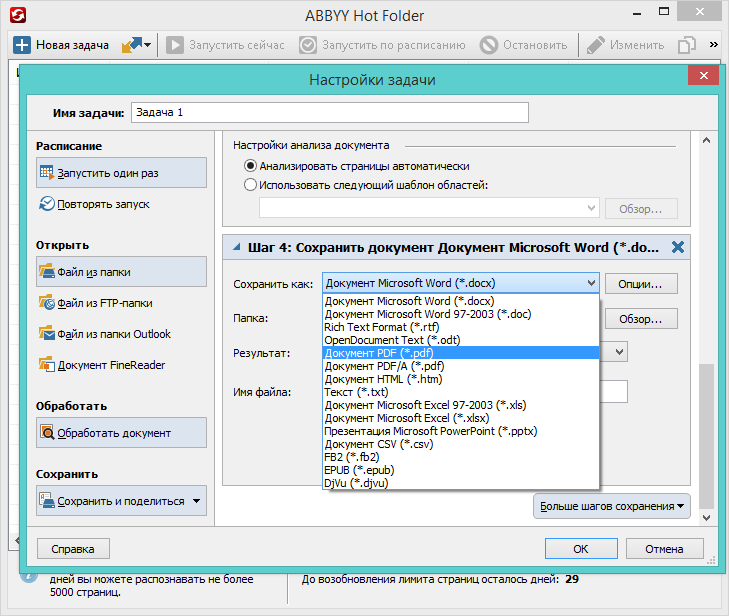
Task: Select HTML (*.htm) format
Action: coord(461,379)
